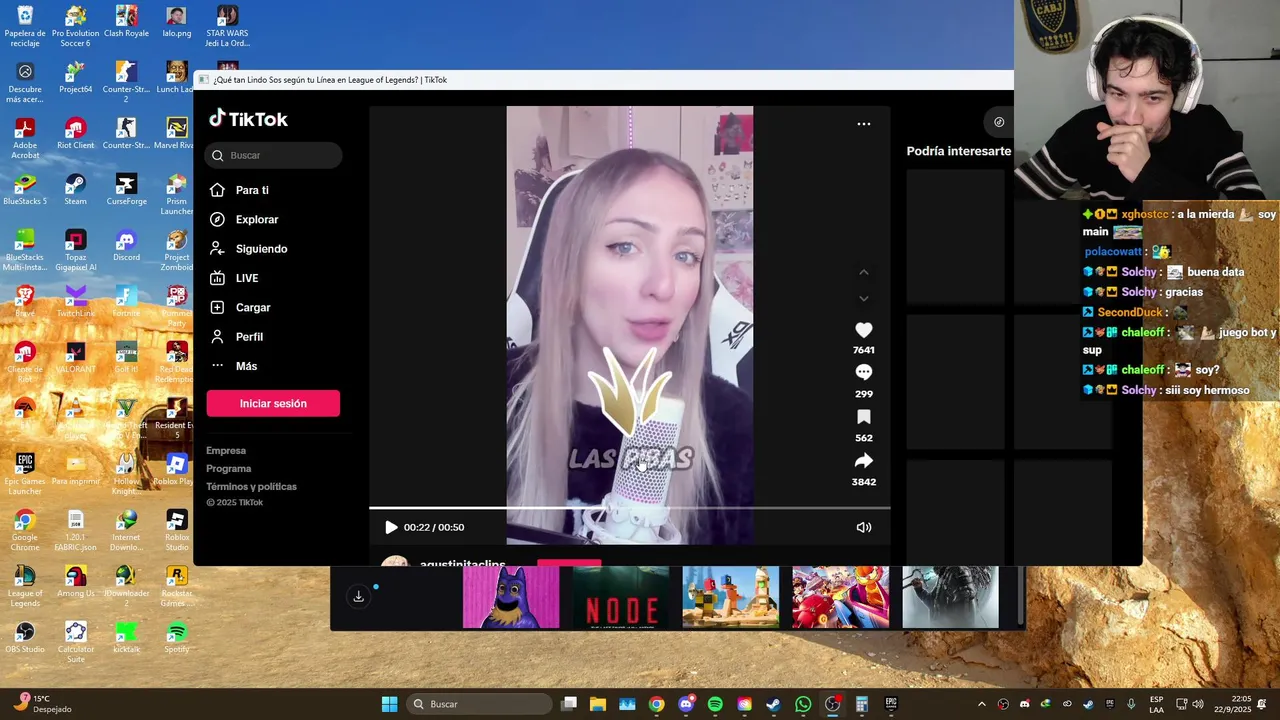
Task: Save video using the bookmark icon
Action: pos(864,417)
